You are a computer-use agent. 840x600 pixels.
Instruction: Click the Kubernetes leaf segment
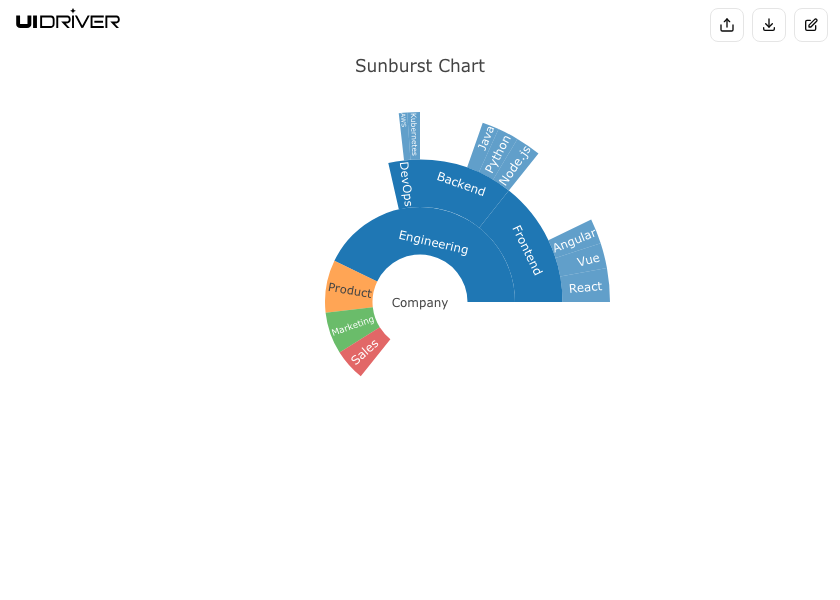[x=413, y=134]
